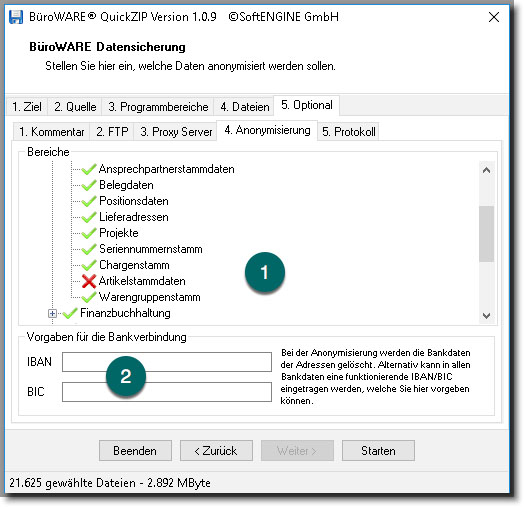
Task: Toggle green checkmark for Ansprechpartnerstammdaten
Action: coord(89,169)
